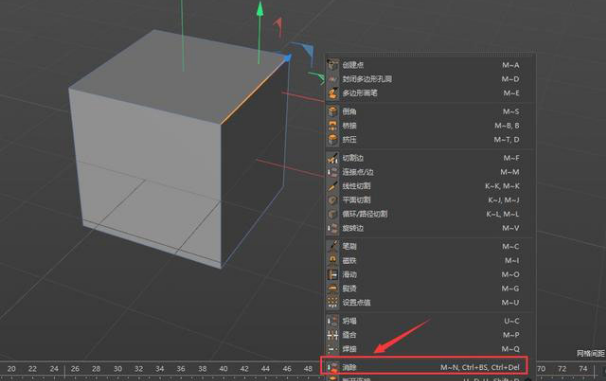Select 线性切割 line cut (K~K, M~K)
The width and height of the screenshot is (606, 381).
pyautogui.click(x=430, y=186)
